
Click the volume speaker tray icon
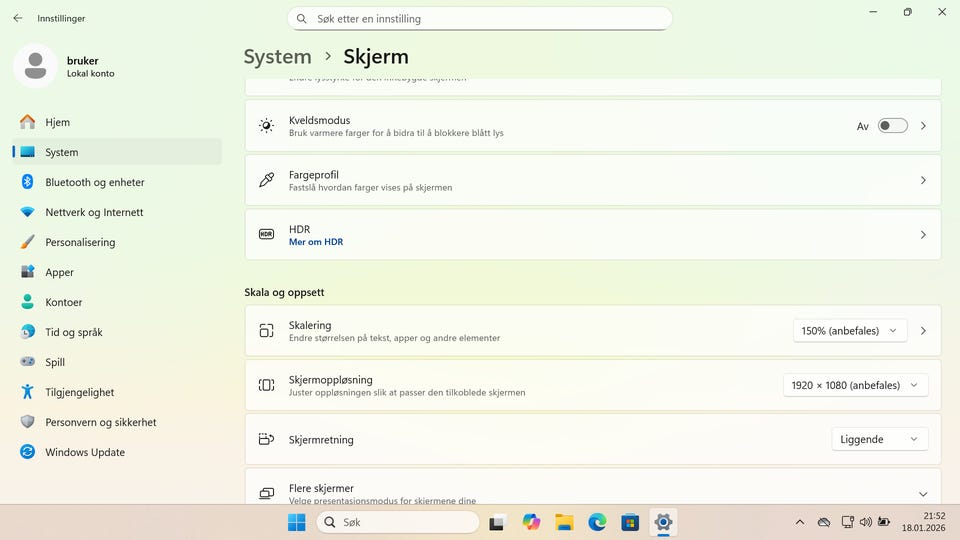click(x=866, y=522)
